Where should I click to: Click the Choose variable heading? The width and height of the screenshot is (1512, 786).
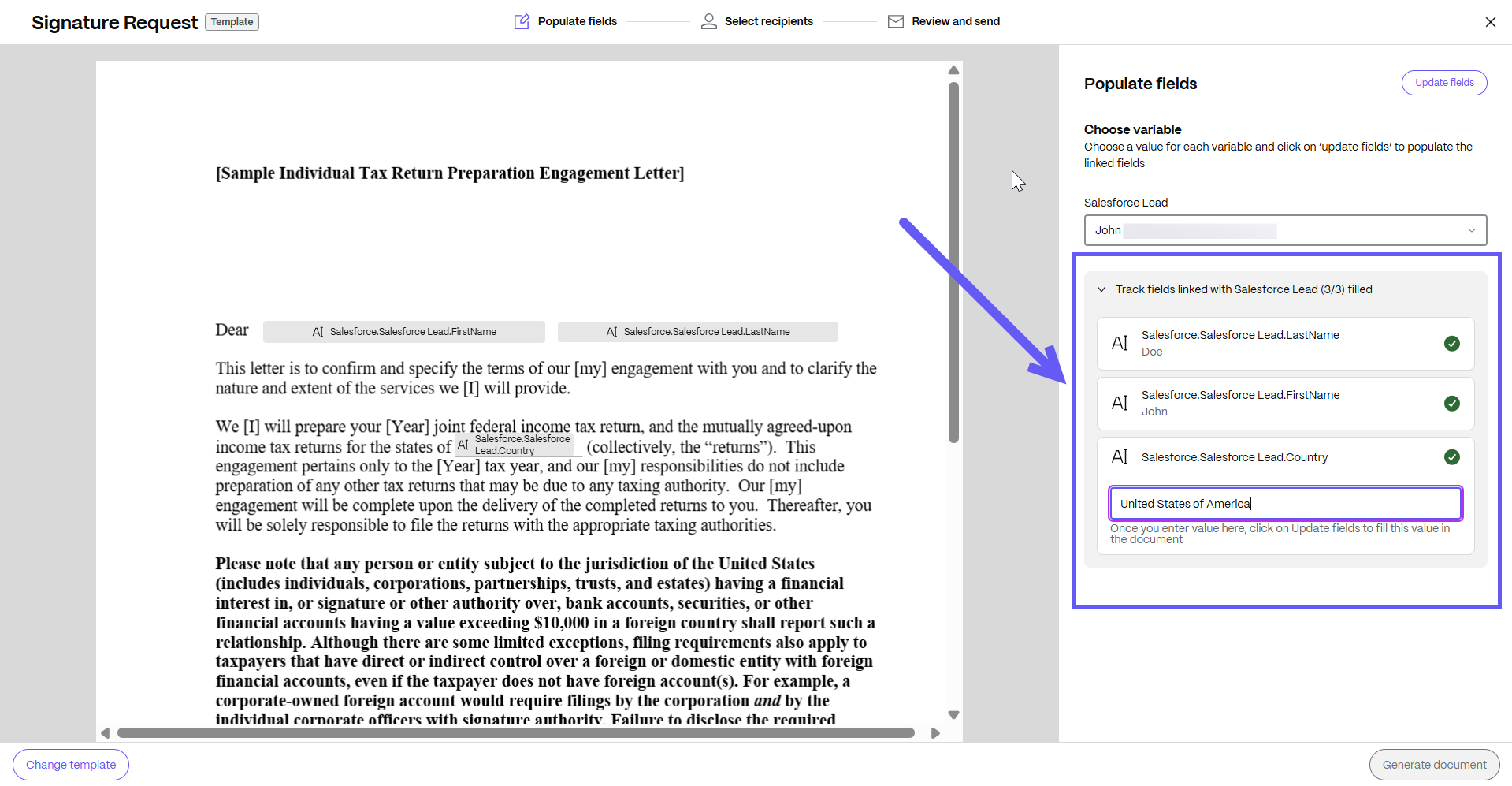[x=1132, y=129]
